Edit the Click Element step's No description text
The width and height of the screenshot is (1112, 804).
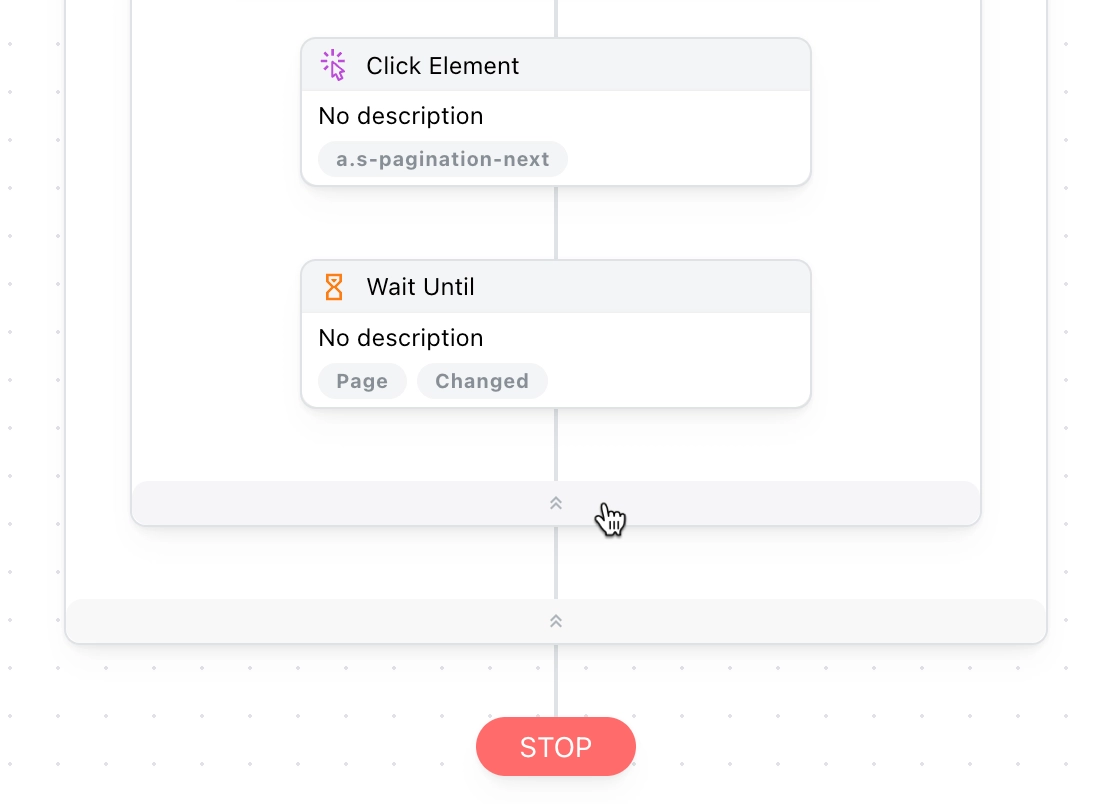(401, 116)
